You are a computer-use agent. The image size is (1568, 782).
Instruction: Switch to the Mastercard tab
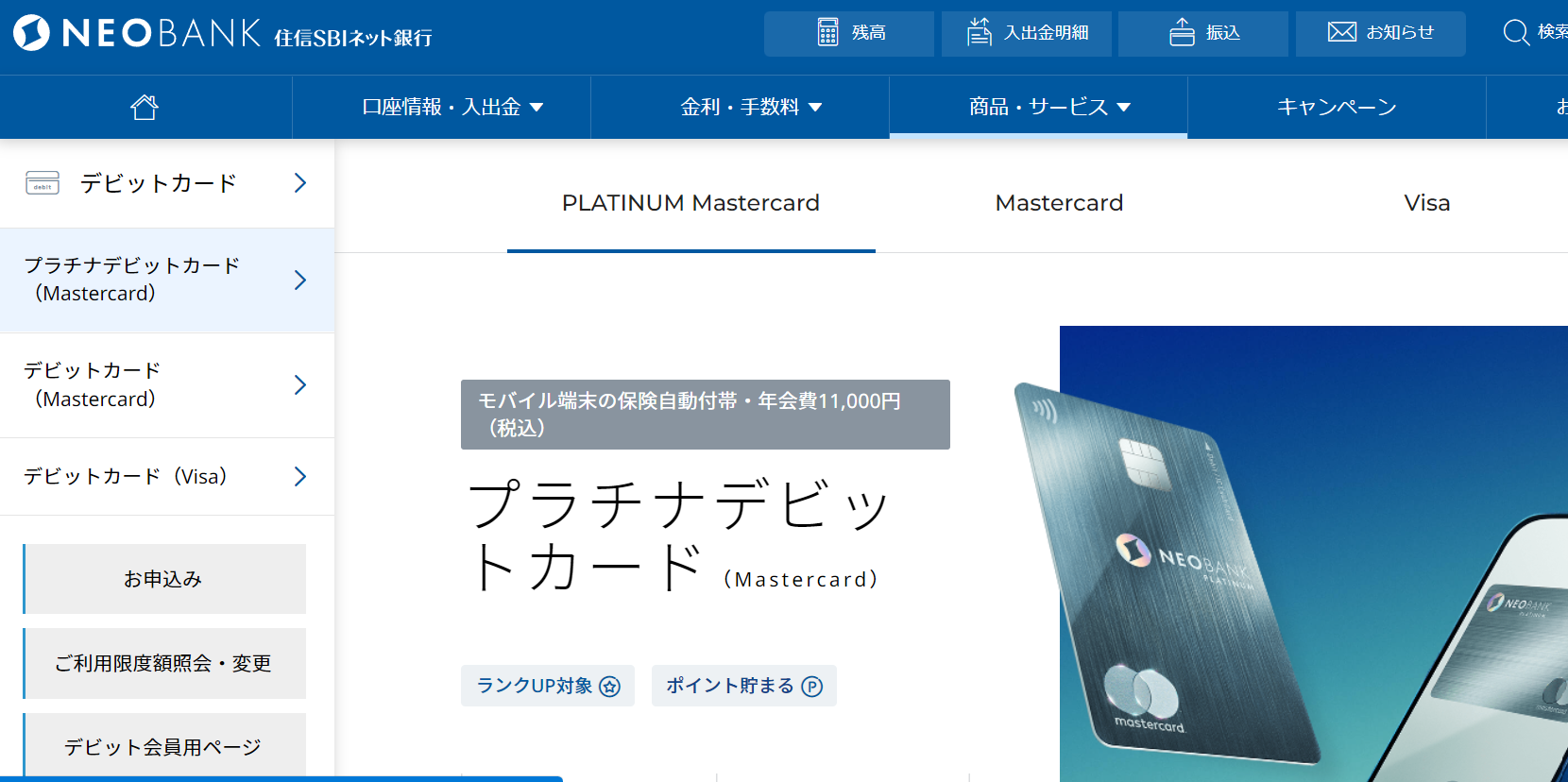[x=1059, y=203]
